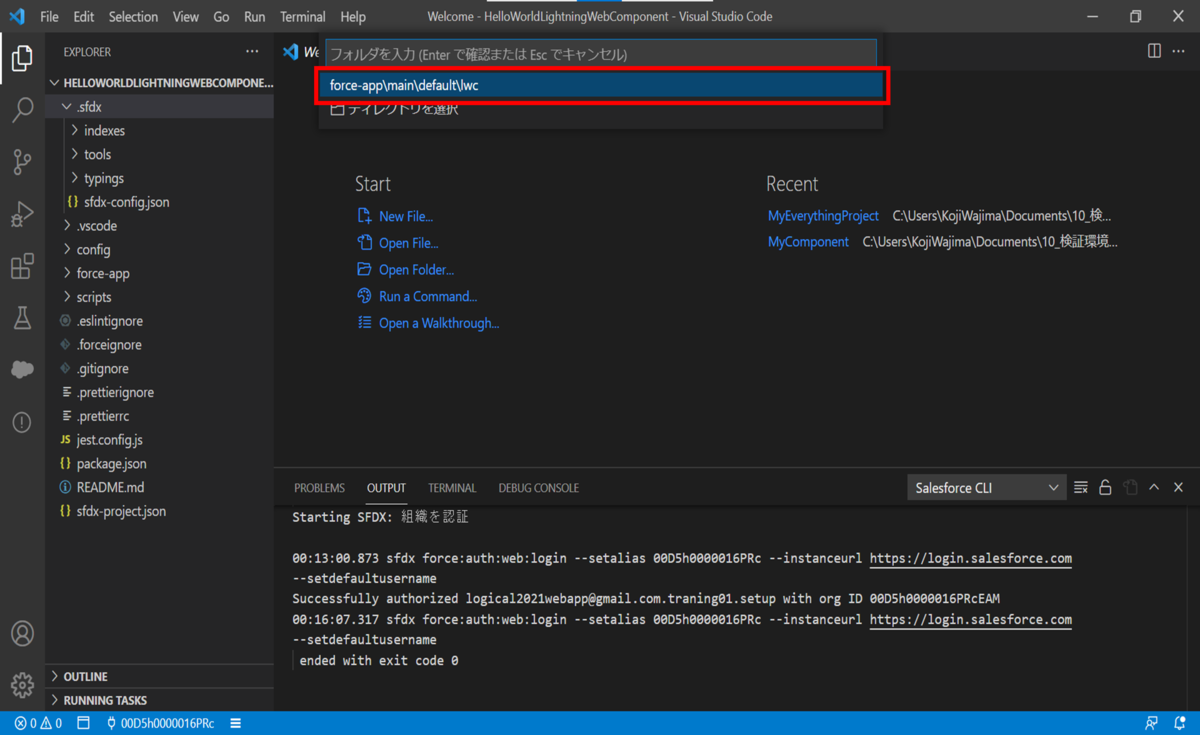Maximize the panel with the up chevron
The width and height of the screenshot is (1200, 735).
[1154, 488]
